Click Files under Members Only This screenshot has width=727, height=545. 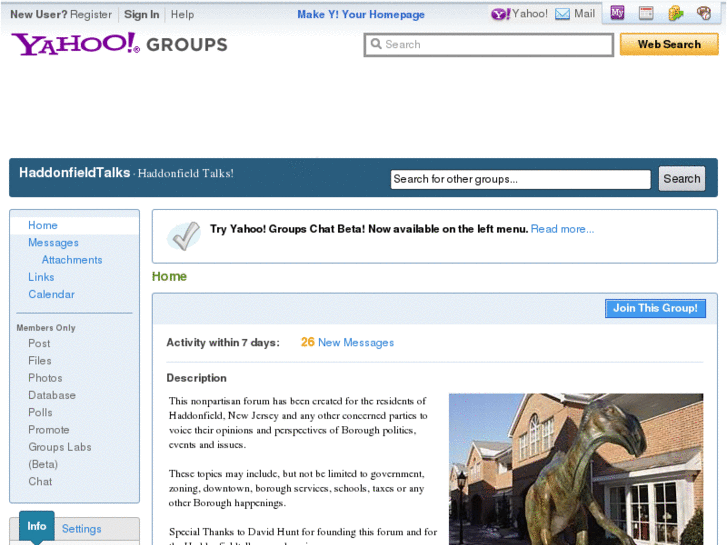[39, 361]
